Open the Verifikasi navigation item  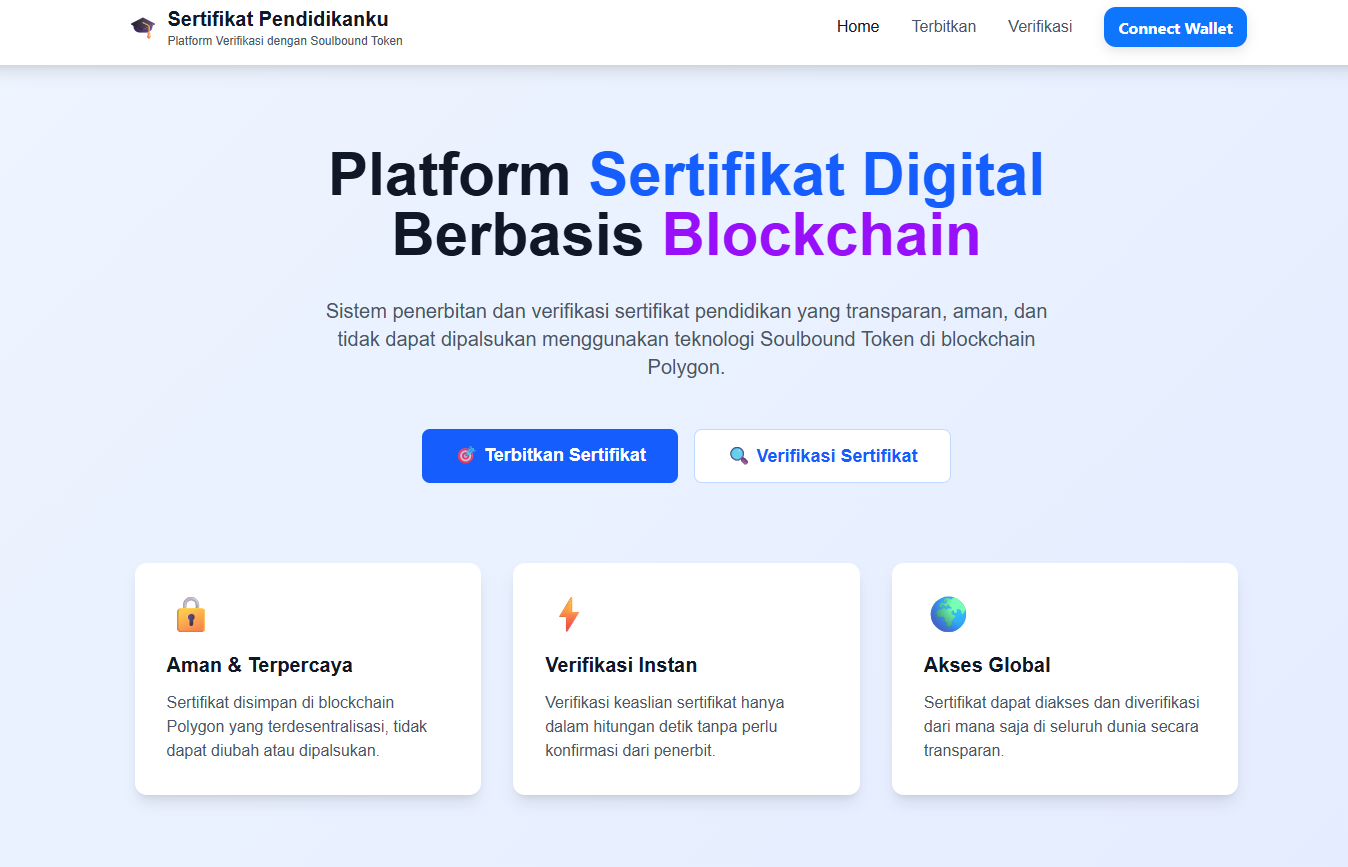click(x=1040, y=26)
